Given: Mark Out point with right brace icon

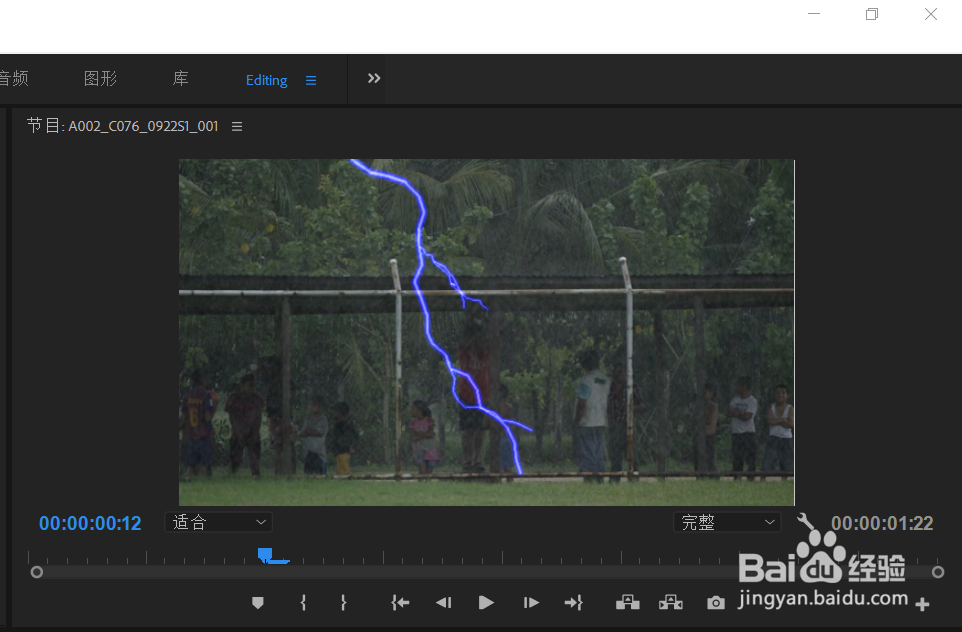Looking at the screenshot, I should coord(344,603).
